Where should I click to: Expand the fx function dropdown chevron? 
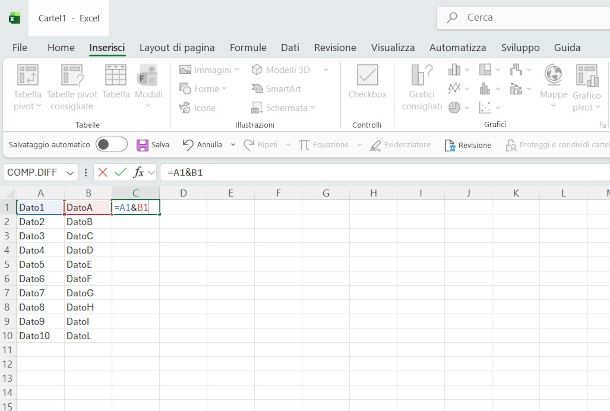point(151,172)
